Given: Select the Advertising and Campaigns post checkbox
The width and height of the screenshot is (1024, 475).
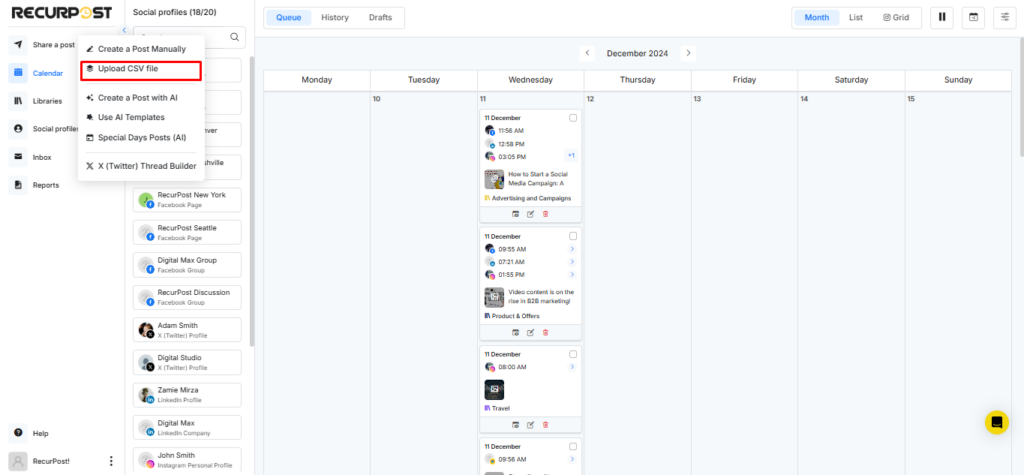Looking at the screenshot, I should click(573, 118).
